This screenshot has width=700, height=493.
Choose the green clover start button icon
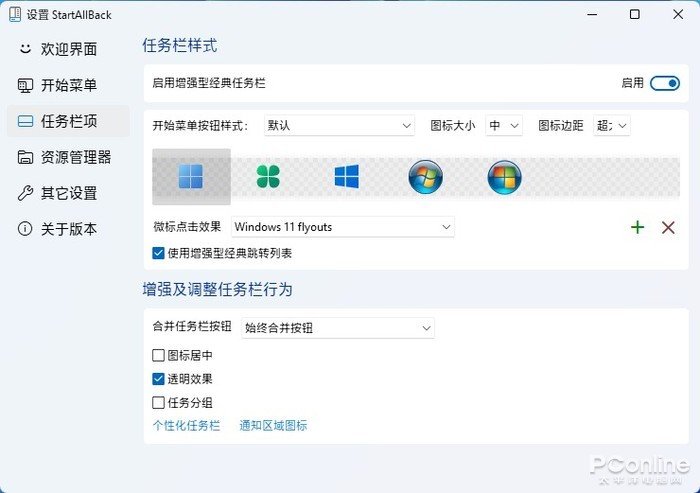coord(268,176)
